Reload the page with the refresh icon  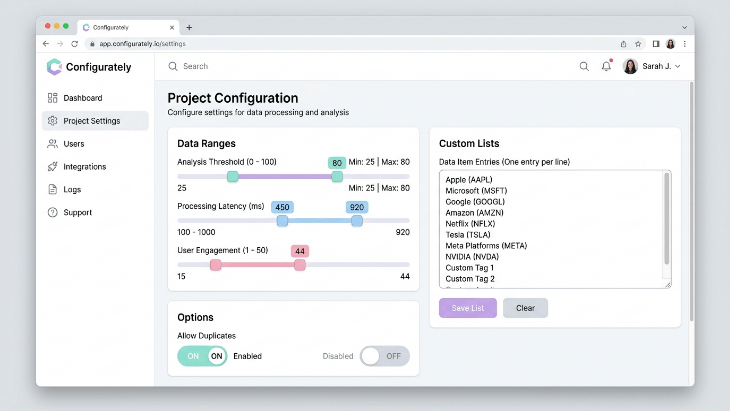coord(74,44)
